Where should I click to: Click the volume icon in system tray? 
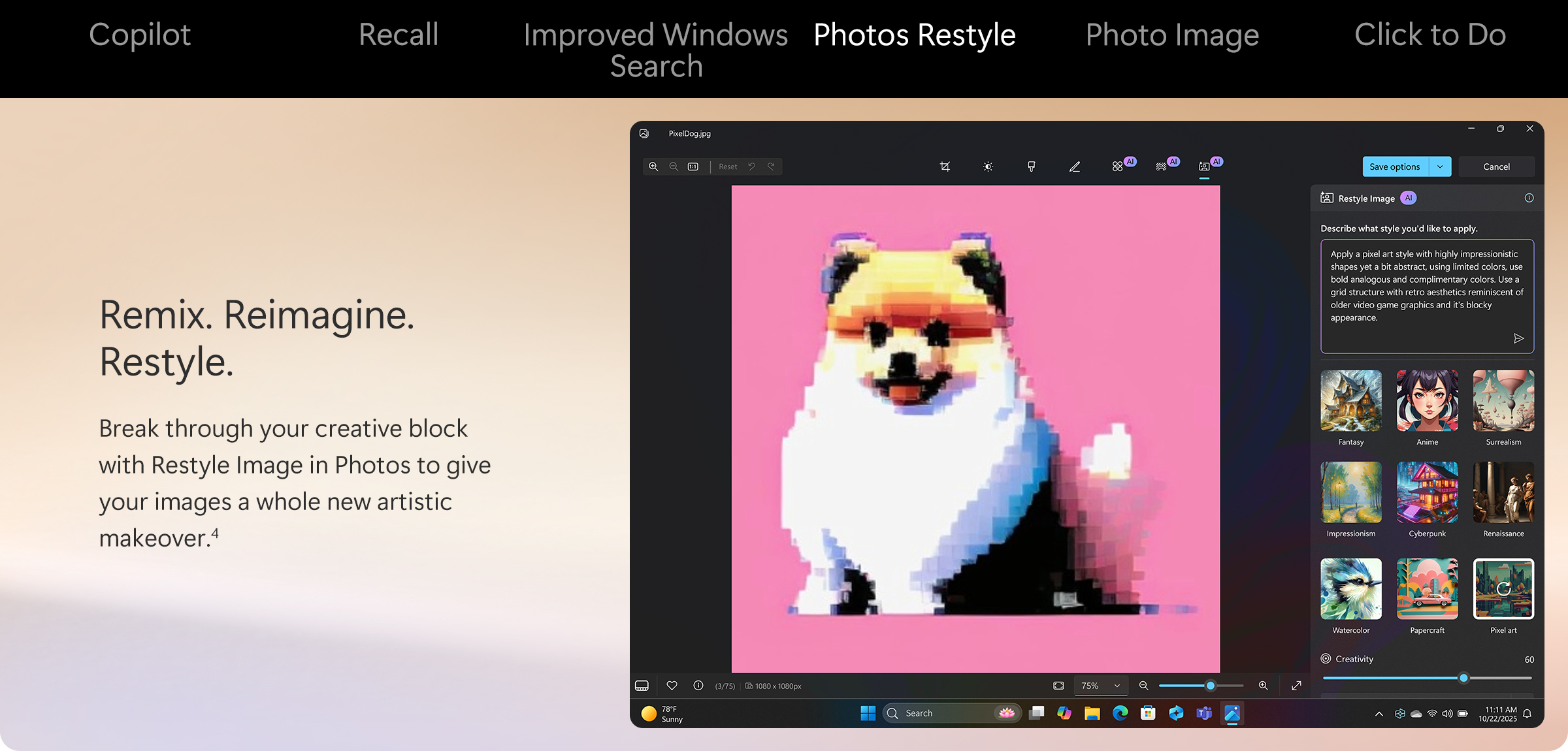tap(1447, 714)
